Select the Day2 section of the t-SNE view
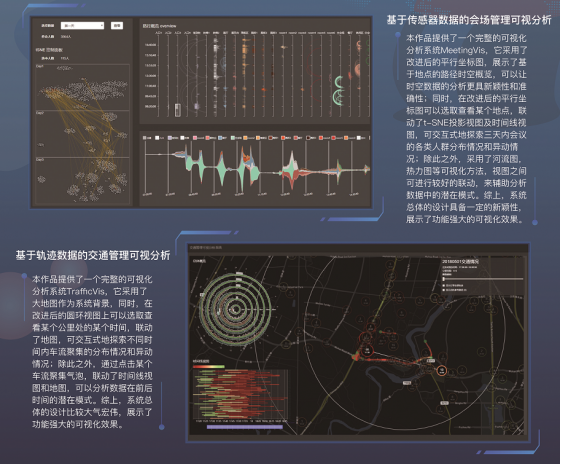 (82, 134)
